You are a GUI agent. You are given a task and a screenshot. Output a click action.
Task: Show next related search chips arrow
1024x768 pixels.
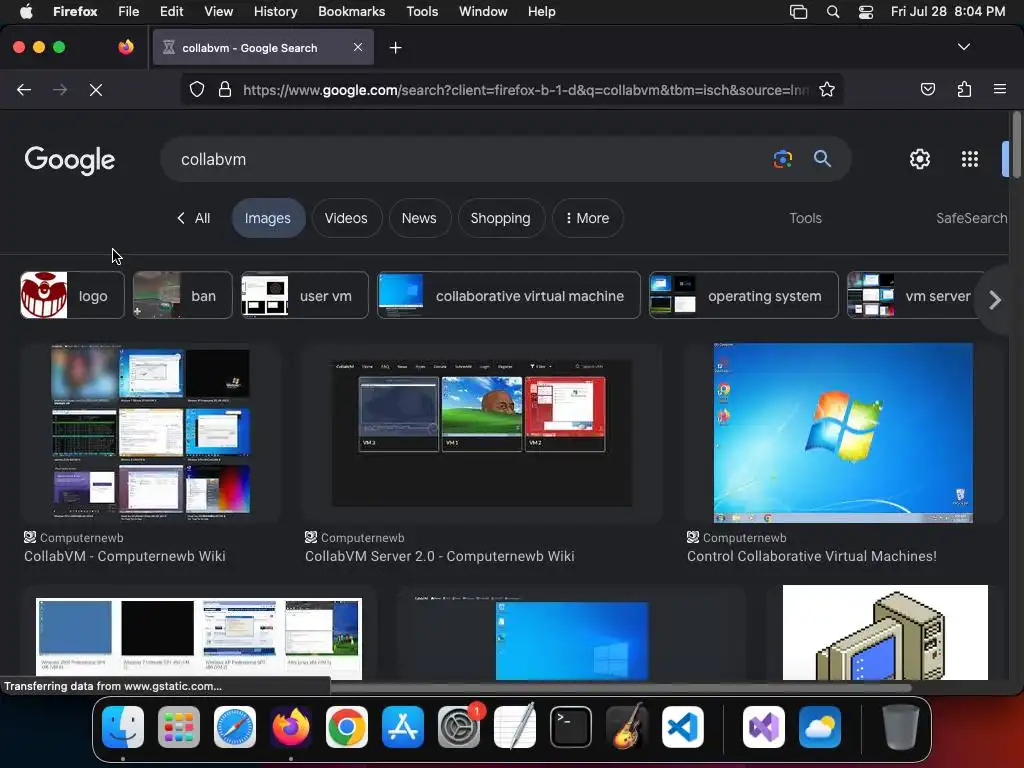coord(995,300)
